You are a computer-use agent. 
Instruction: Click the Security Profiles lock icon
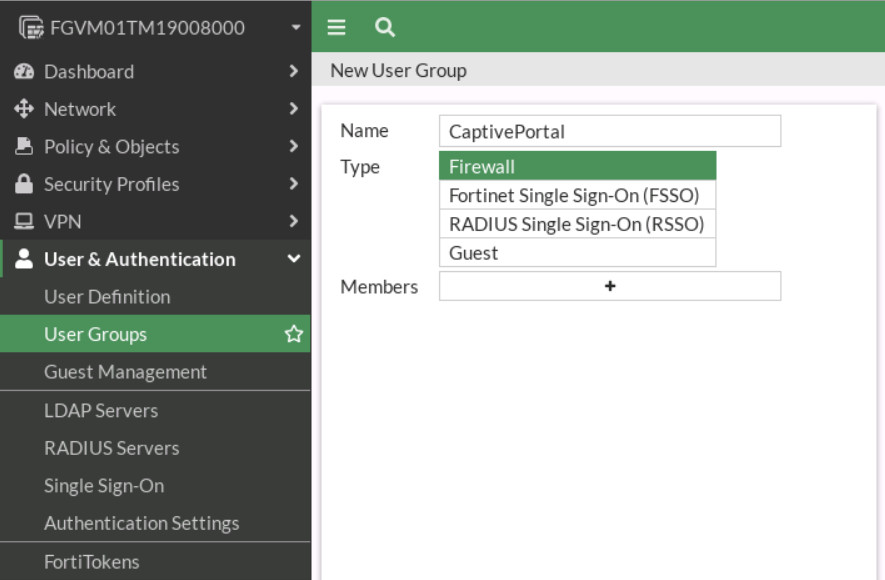coord(23,184)
